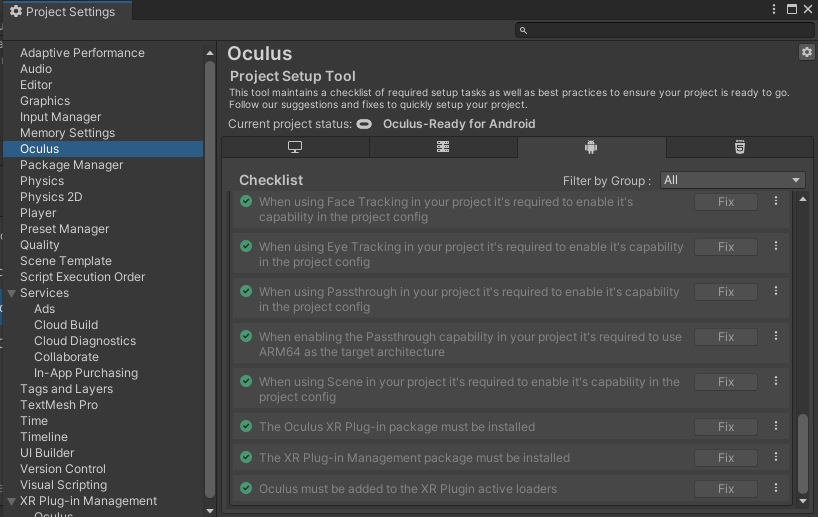This screenshot has width=818, height=517.
Task: Open the Oculus settings gear menu
Action: (807, 52)
